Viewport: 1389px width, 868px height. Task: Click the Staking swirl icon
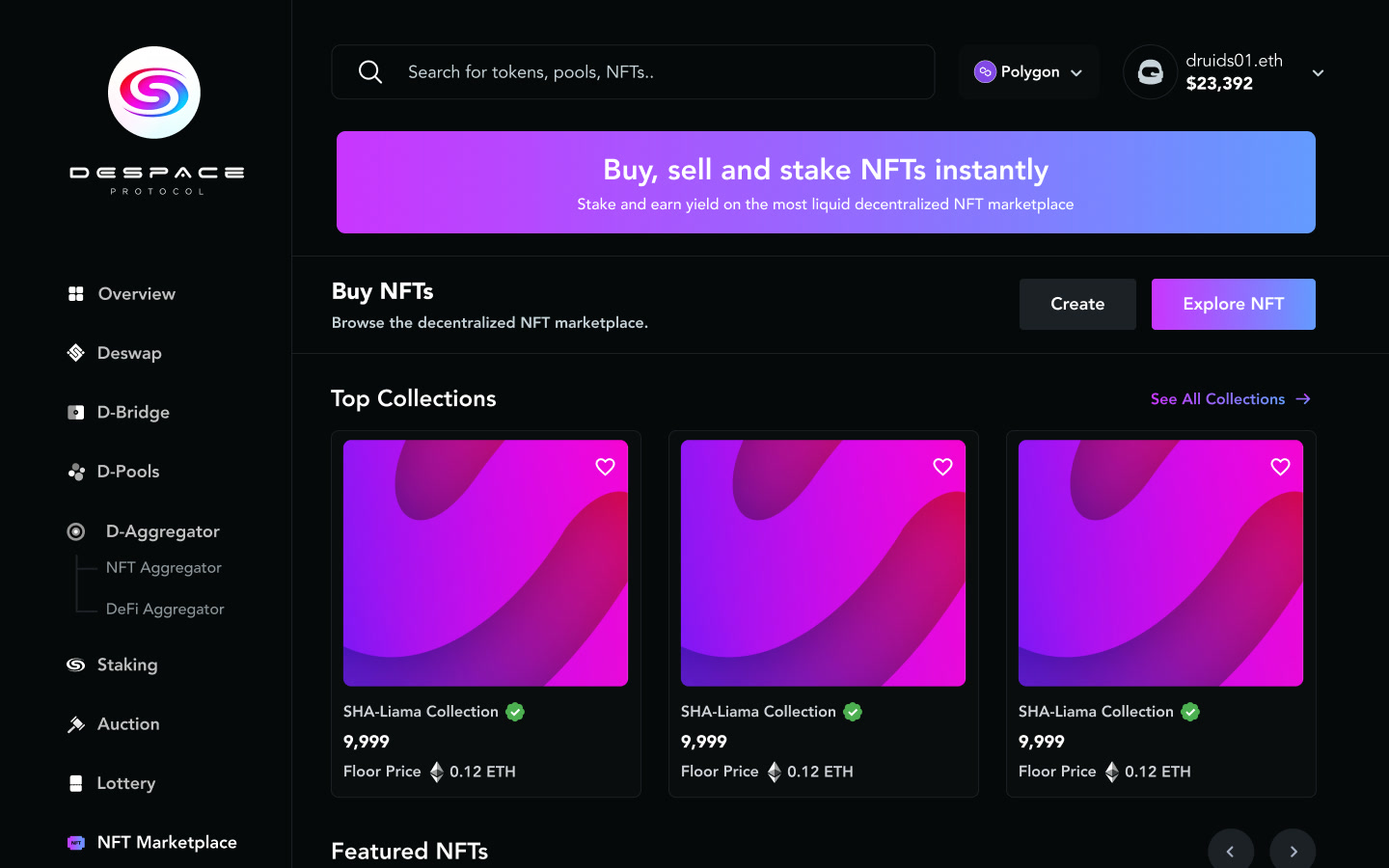tap(76, 665)
